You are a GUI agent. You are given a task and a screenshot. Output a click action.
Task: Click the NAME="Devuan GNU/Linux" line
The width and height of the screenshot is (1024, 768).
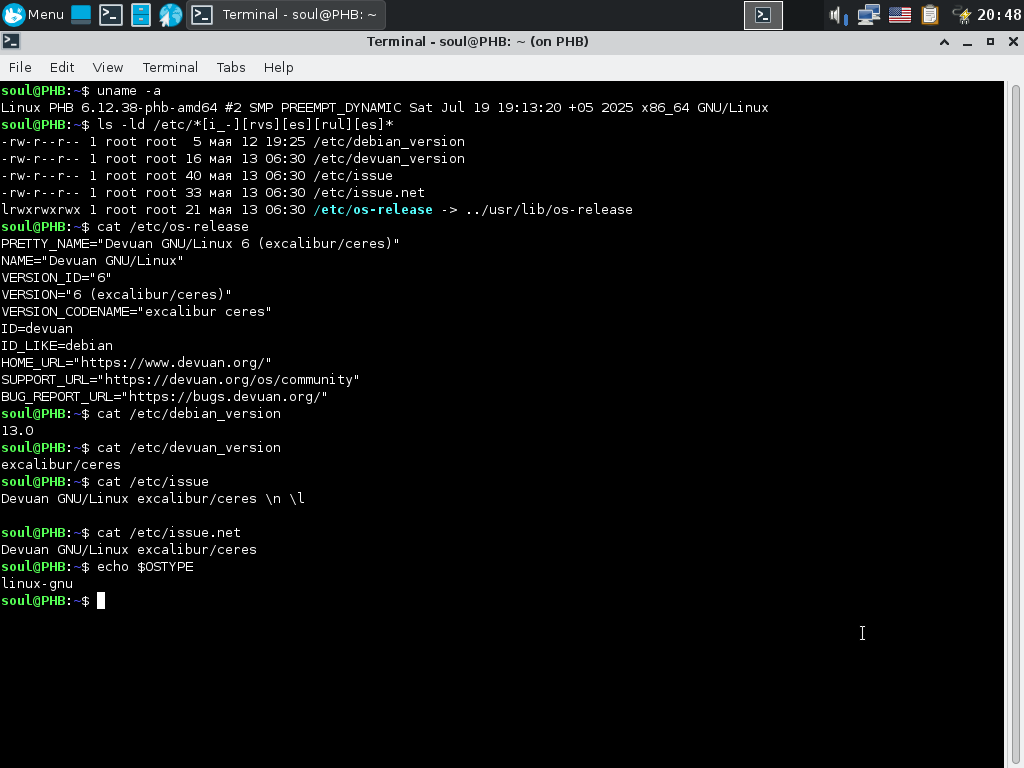click(x=92, y=261)
